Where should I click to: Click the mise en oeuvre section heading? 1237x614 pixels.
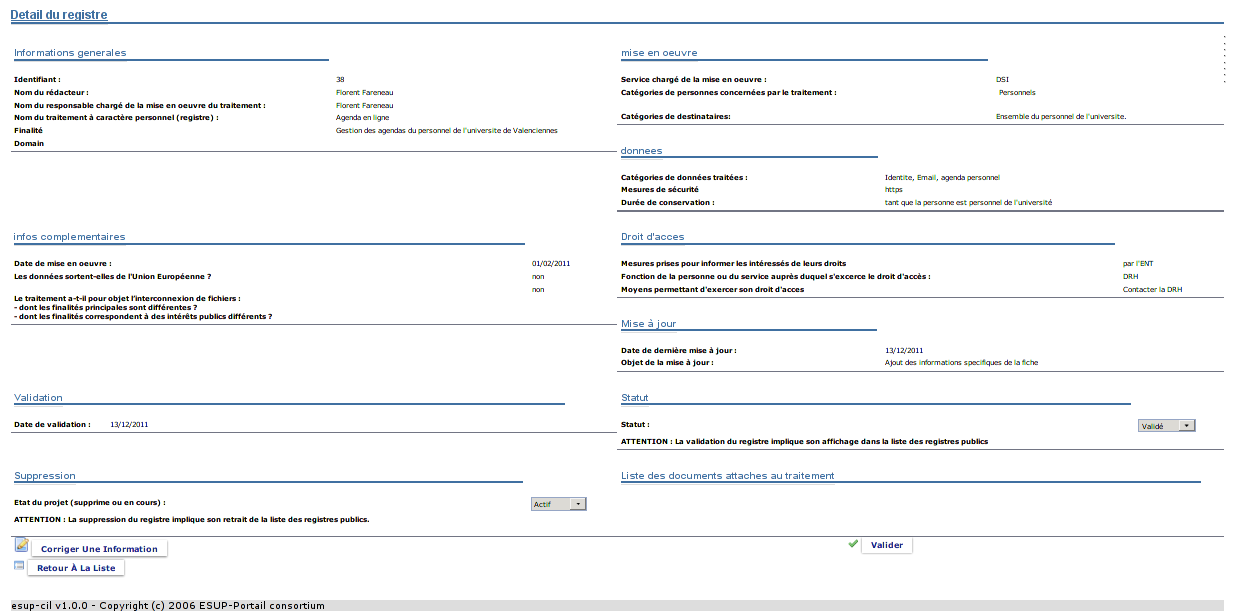tap(659, 53)
